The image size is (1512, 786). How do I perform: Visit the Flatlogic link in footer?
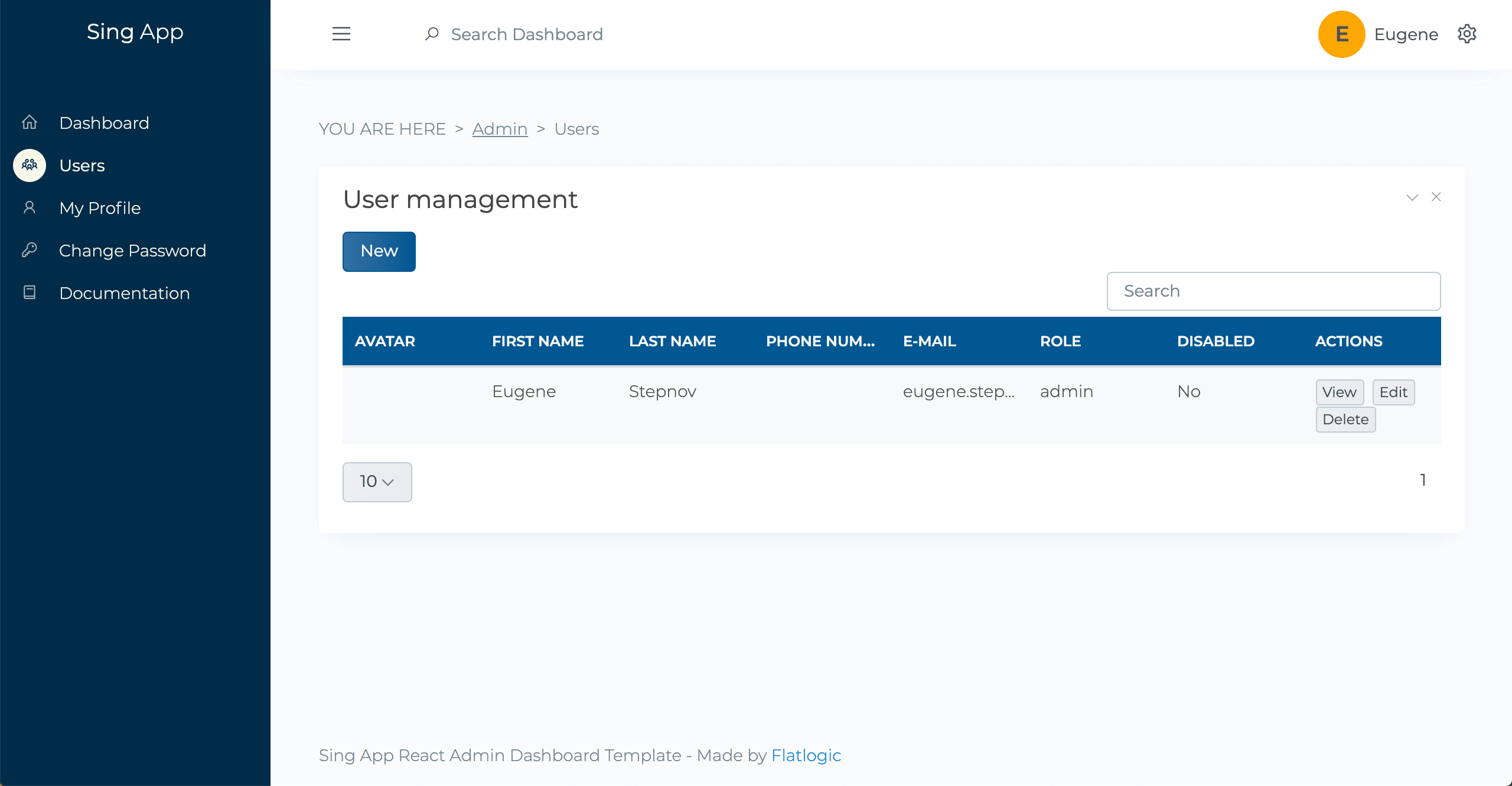coord(806,755)
